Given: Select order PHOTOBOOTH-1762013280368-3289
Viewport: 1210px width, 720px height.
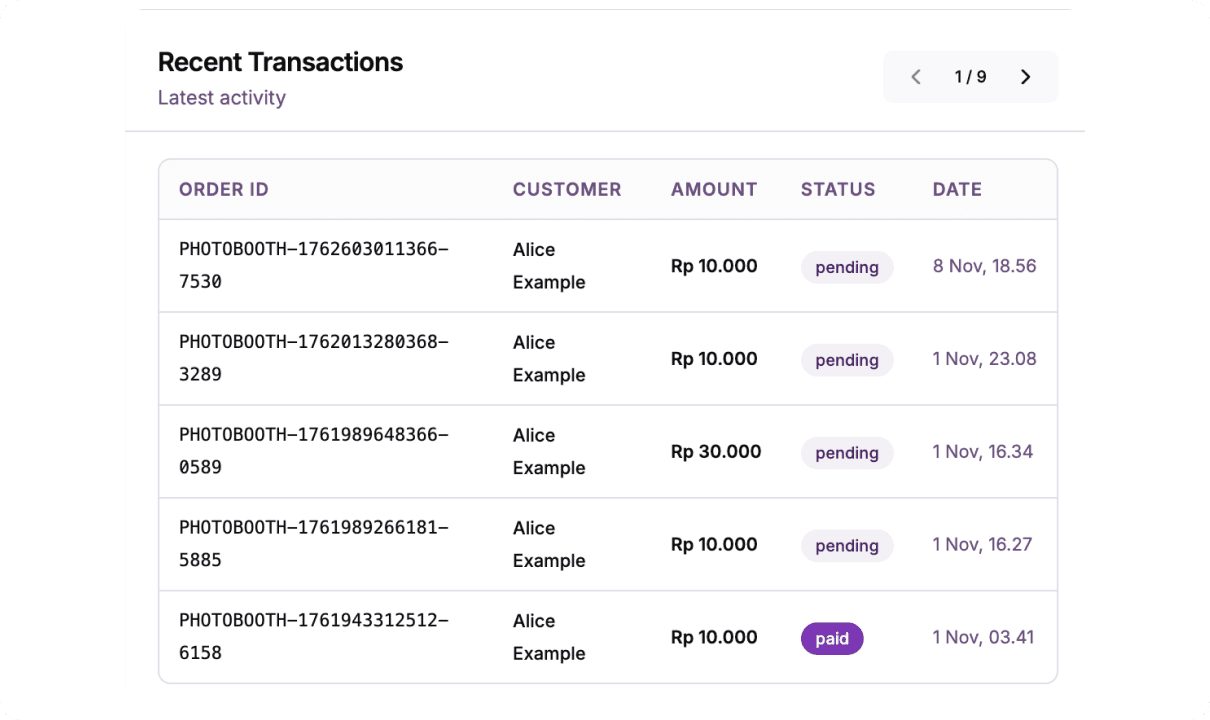Looking at the screenshot, I should (313, 359).
